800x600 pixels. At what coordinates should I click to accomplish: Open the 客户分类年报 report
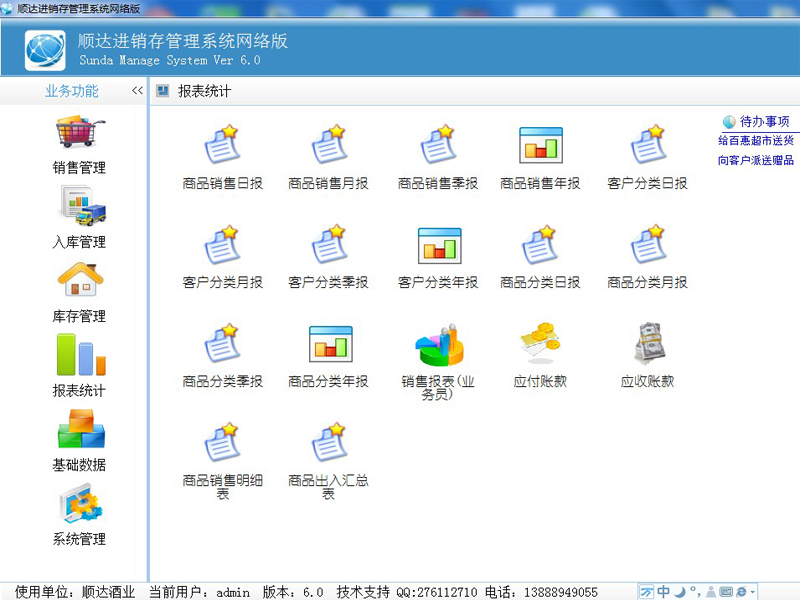click(438, 246)
